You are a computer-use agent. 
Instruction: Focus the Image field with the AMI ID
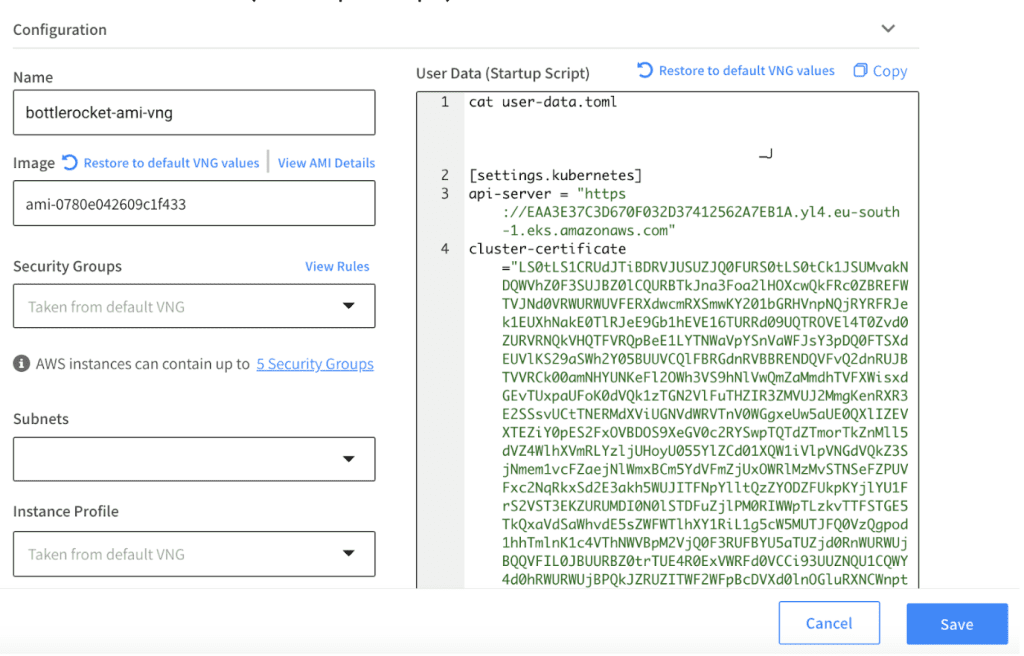coord(194,204)
